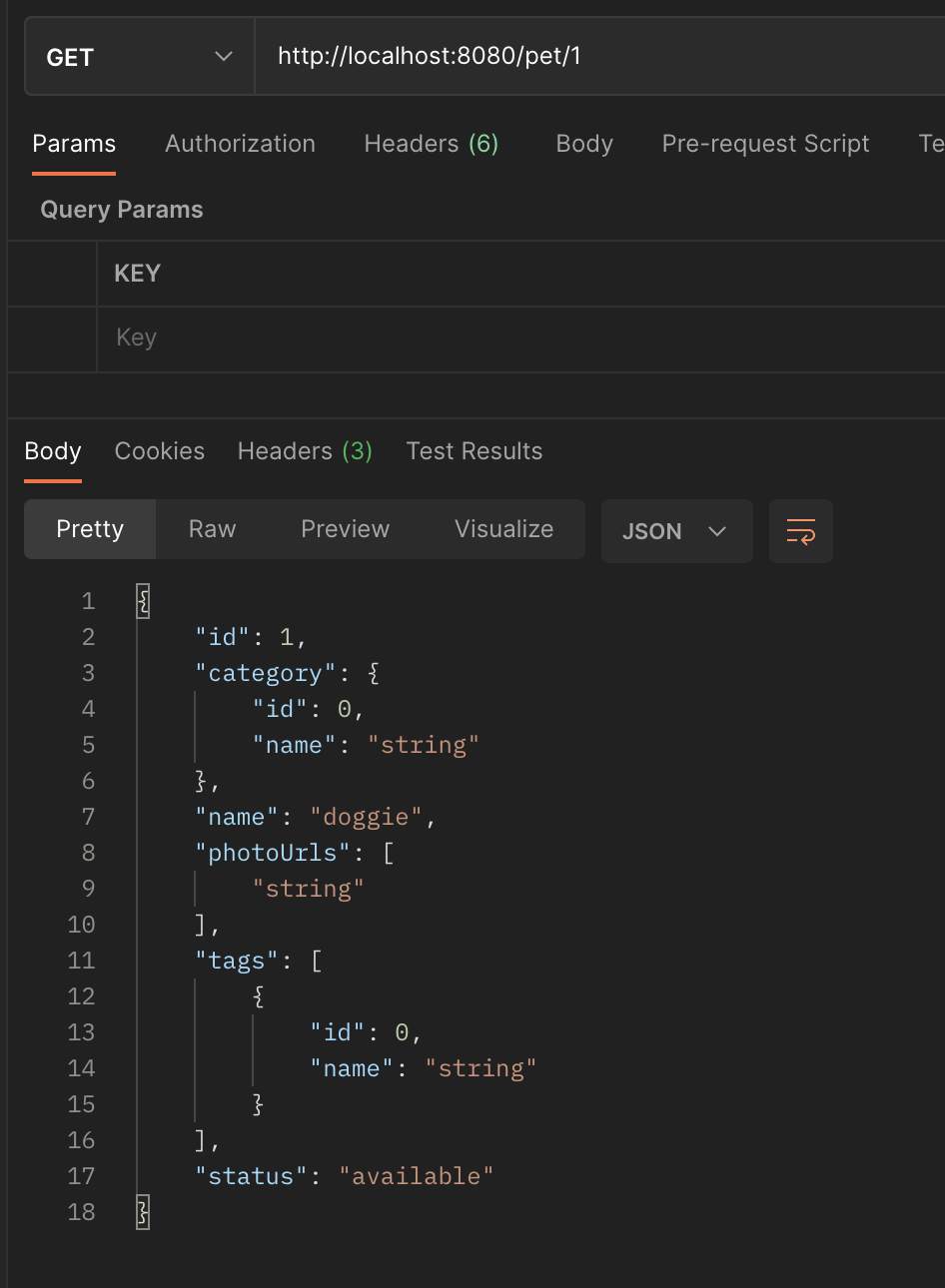Switch to Preview response view
The image size is (945, 1288).
(x=345, y=529)
